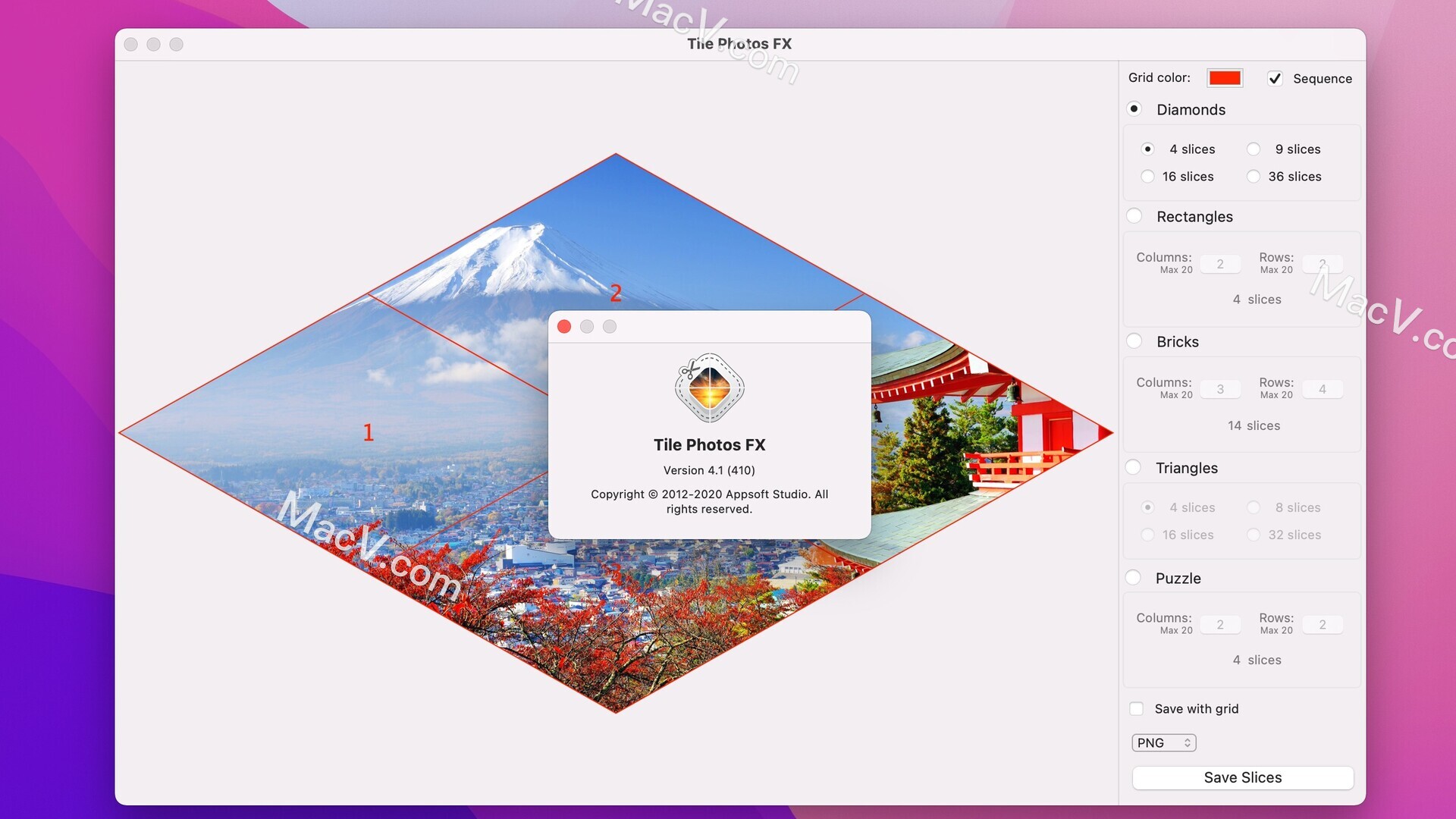Choose 9 slices under Diamonds
Screen dimensions: 1456x819
click(x=1254, y=149)
